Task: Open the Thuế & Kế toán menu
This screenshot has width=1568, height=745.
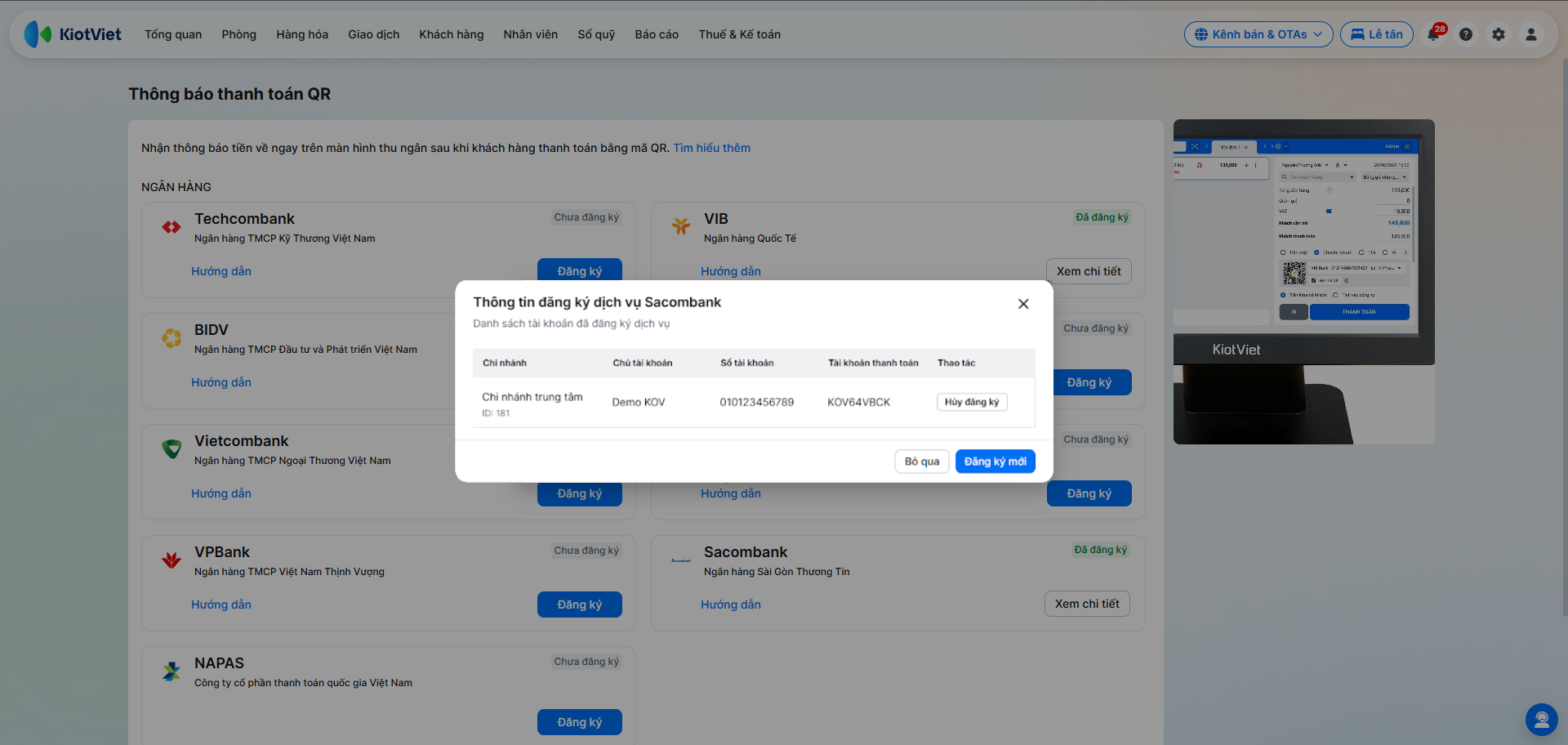Action: coord(740,34)
